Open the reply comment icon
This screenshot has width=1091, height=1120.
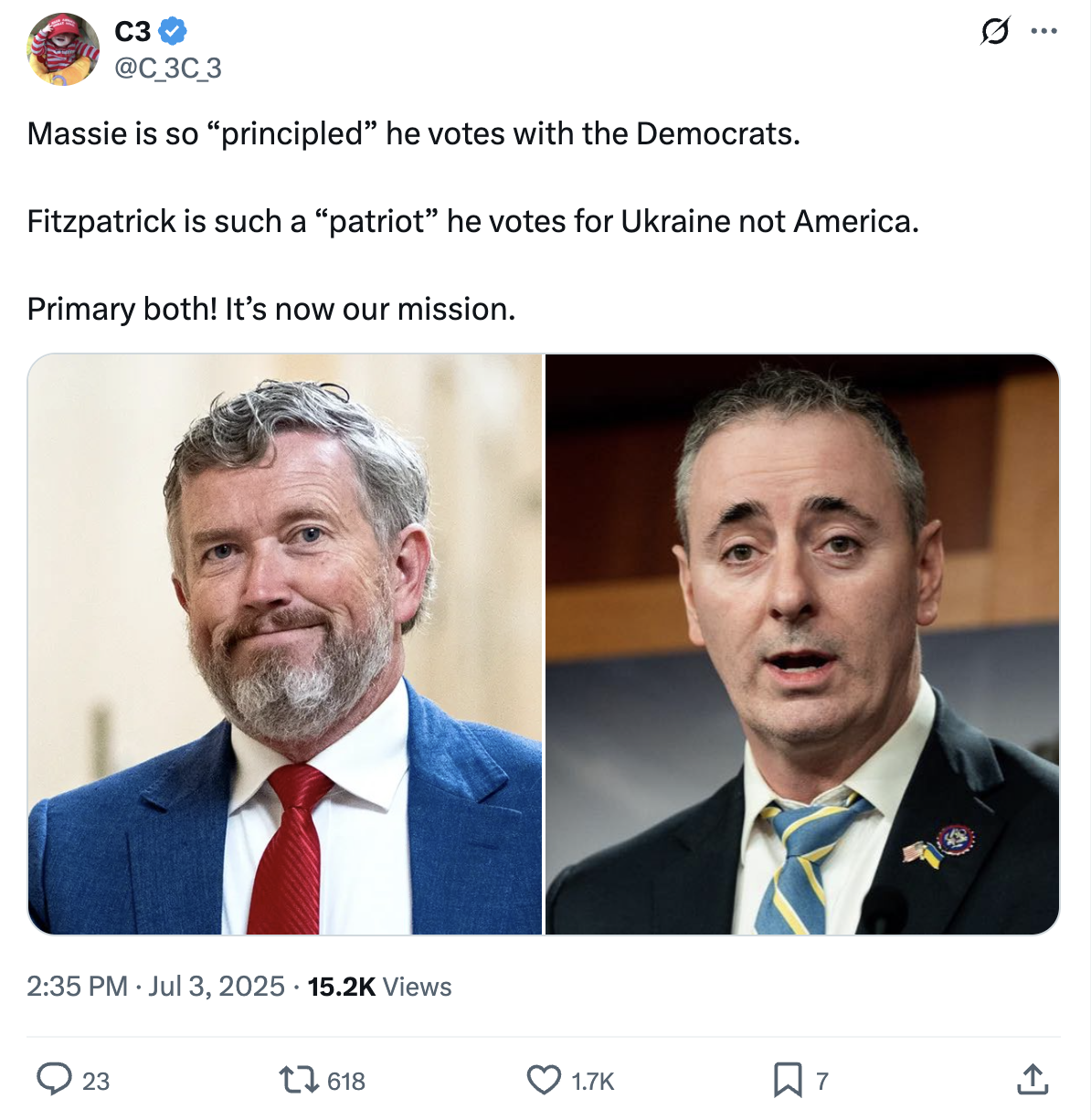54,1079
